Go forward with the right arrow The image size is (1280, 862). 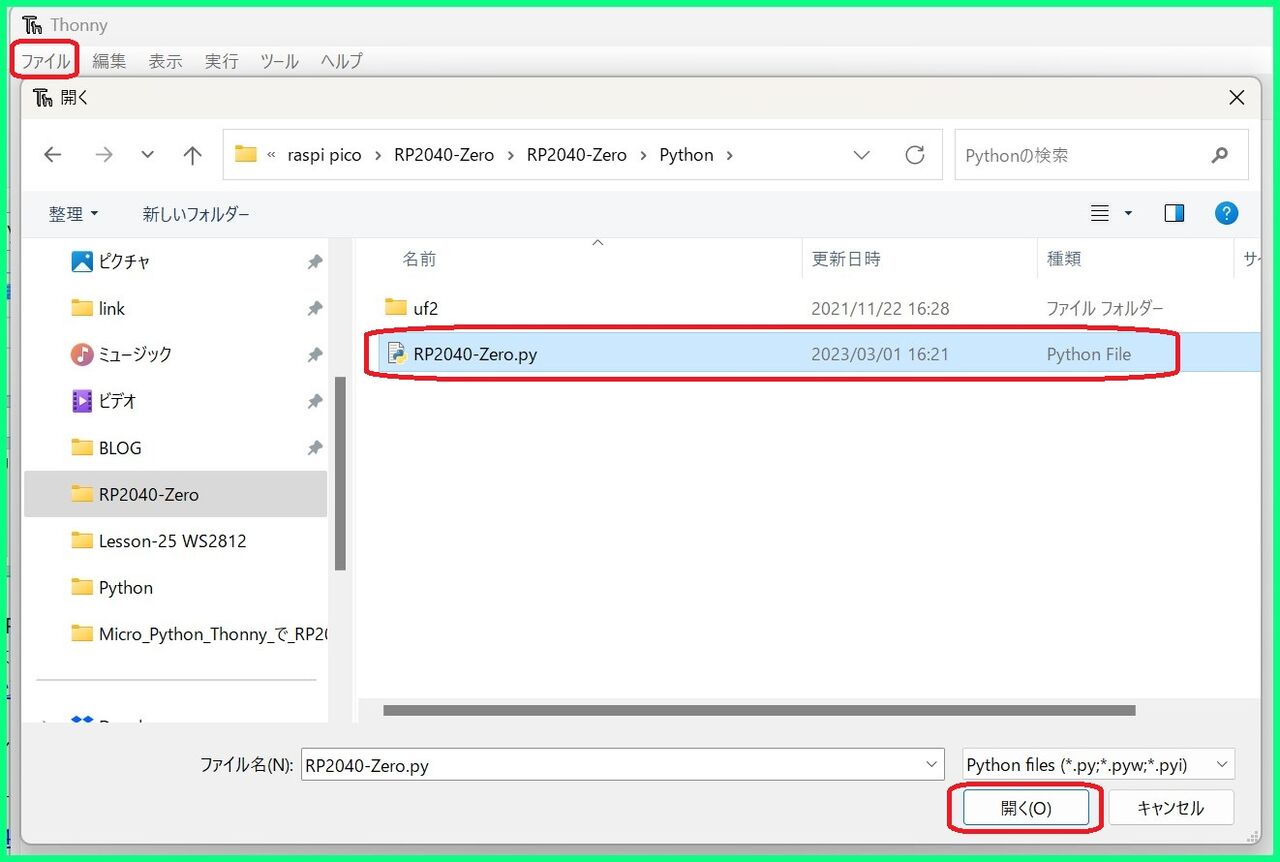click(x=103, y=155)
